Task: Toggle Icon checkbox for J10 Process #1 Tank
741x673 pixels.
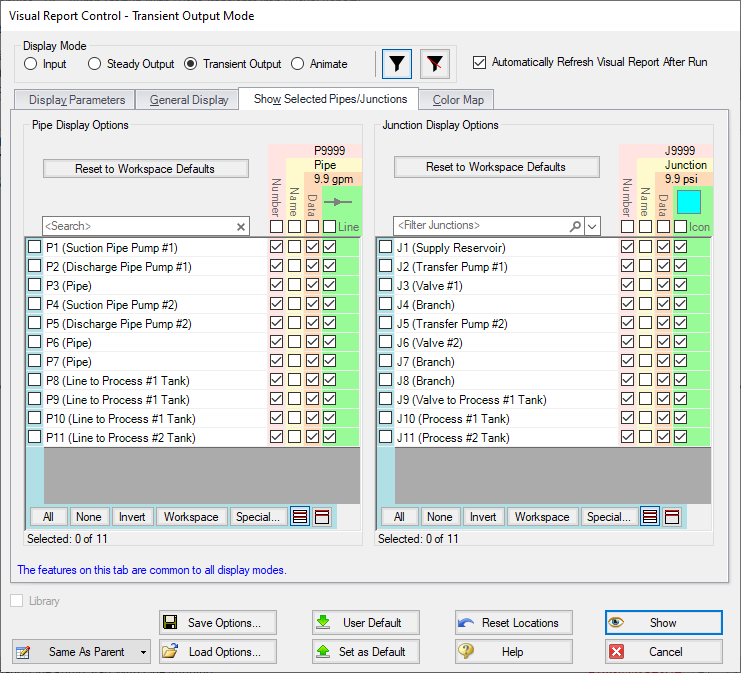Action: click(680, 417)
